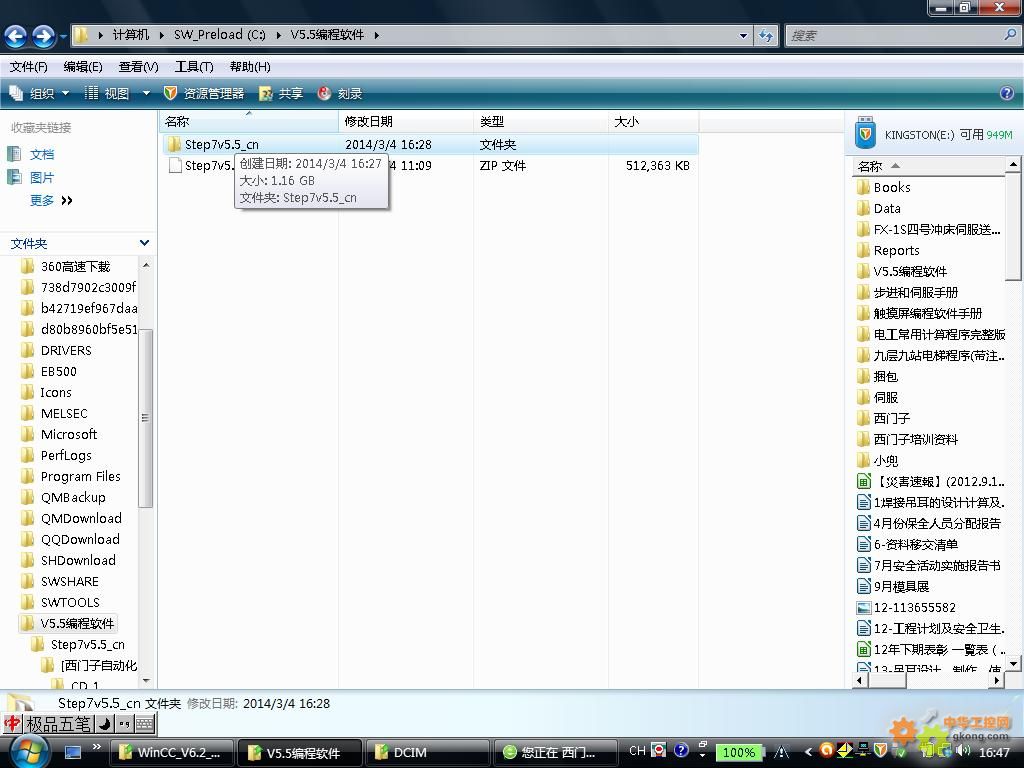
Task: Open the 组织 toolbar dropdown
Action: 39,94
